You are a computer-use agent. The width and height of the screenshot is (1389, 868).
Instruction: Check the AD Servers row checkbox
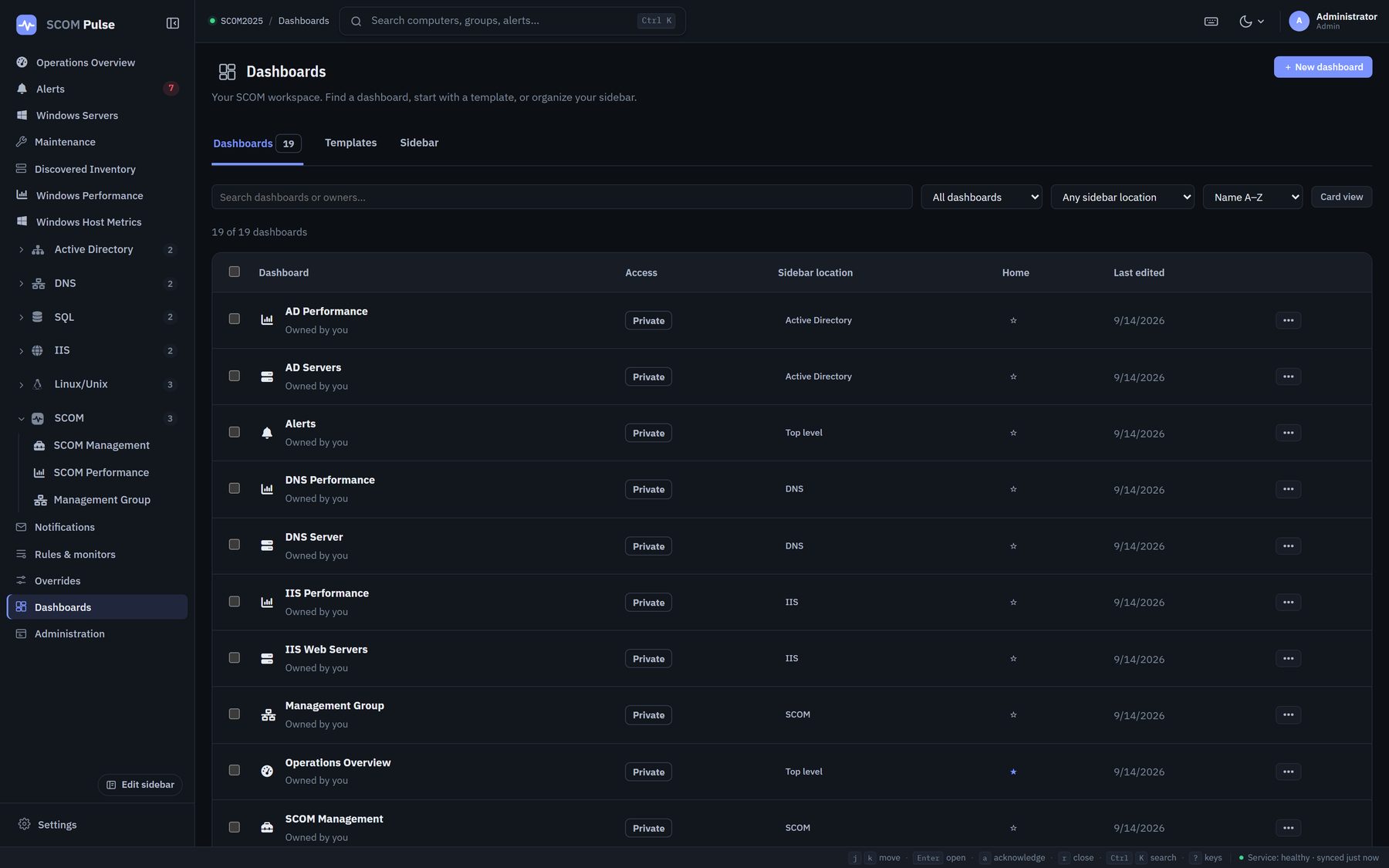click(x=235, y=376)
